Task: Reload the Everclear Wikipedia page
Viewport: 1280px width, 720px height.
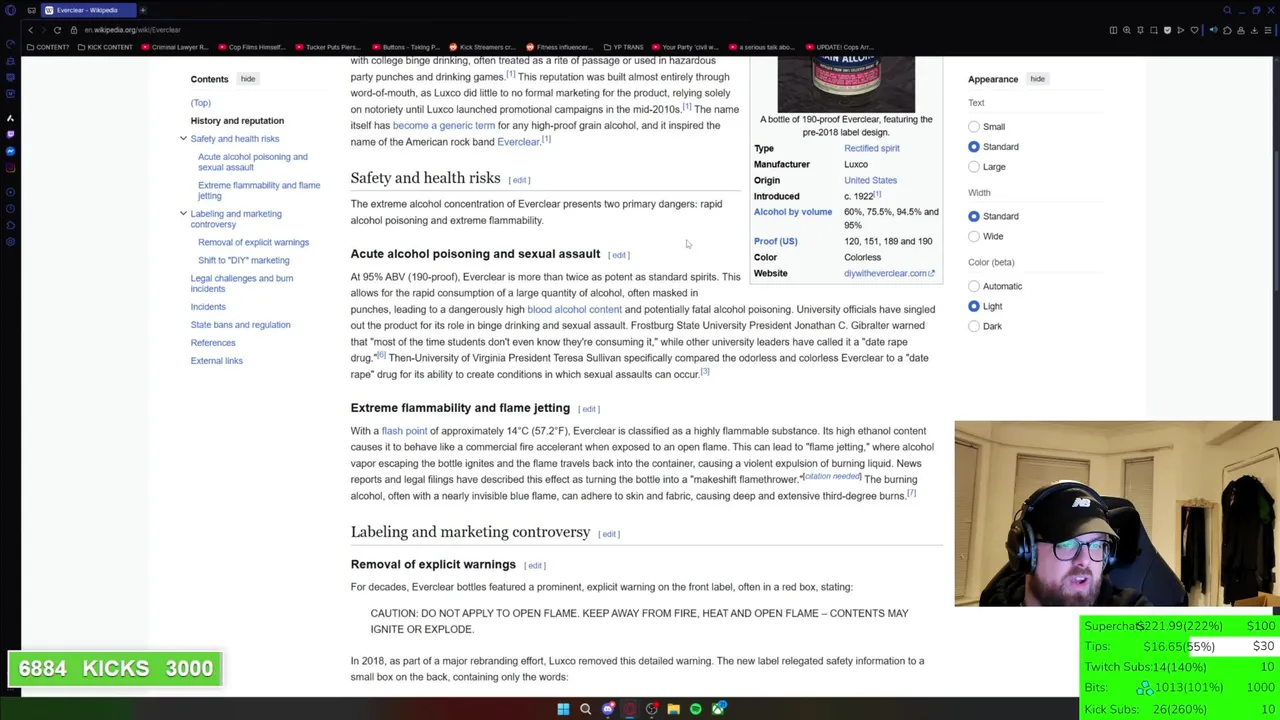Action: [57, 30]
